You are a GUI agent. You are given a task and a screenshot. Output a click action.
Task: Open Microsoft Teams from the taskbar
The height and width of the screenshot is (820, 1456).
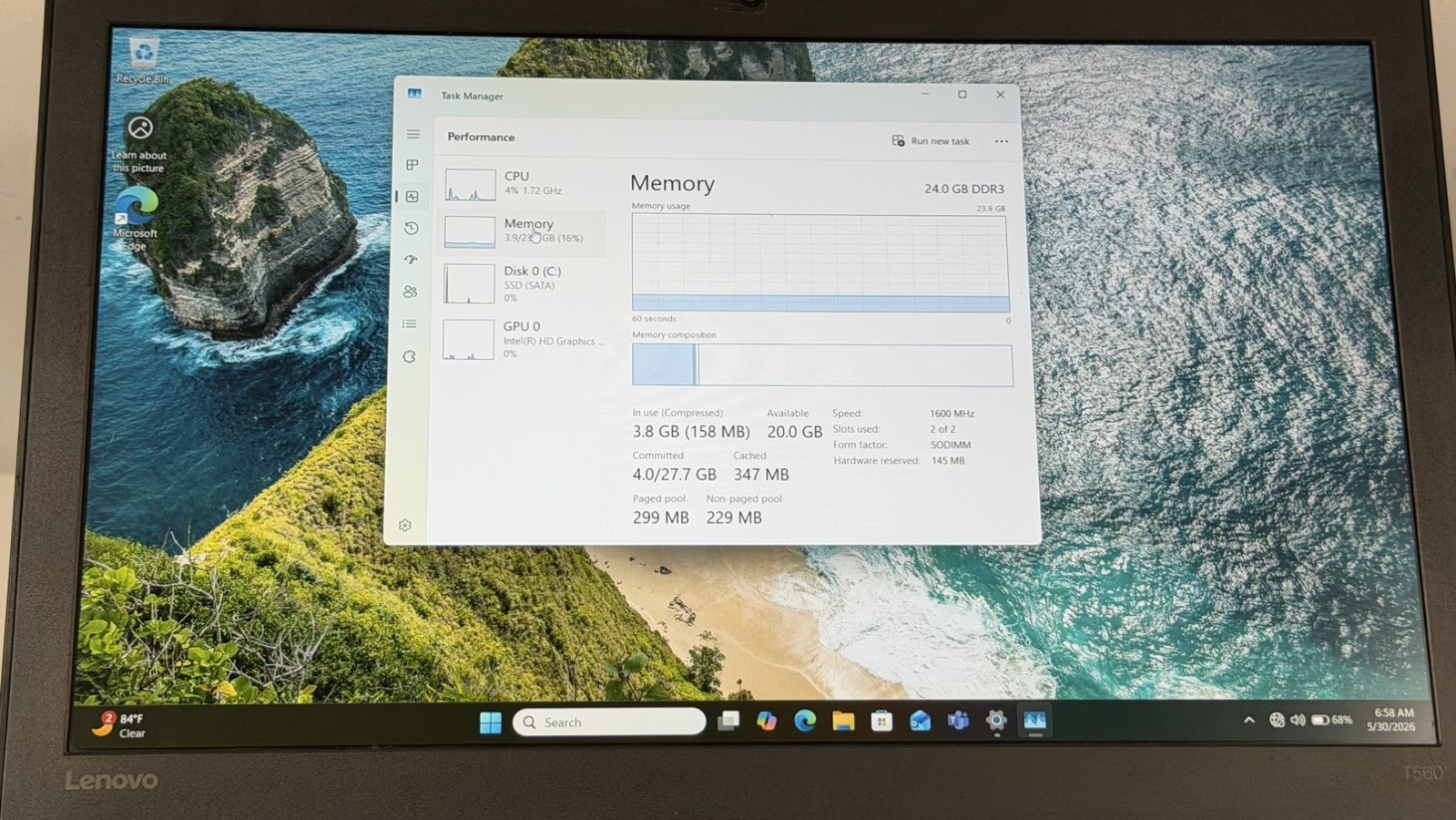[x=958, y=722]
